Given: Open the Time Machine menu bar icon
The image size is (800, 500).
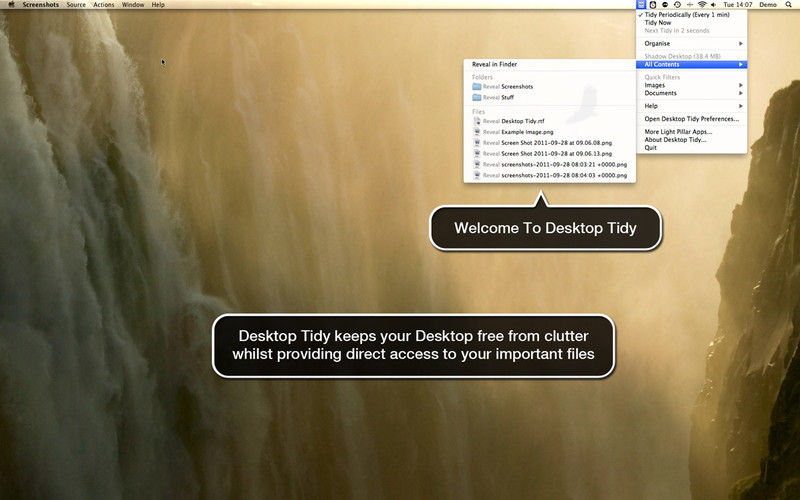Looking at the screenshot, I should (678, 5).
